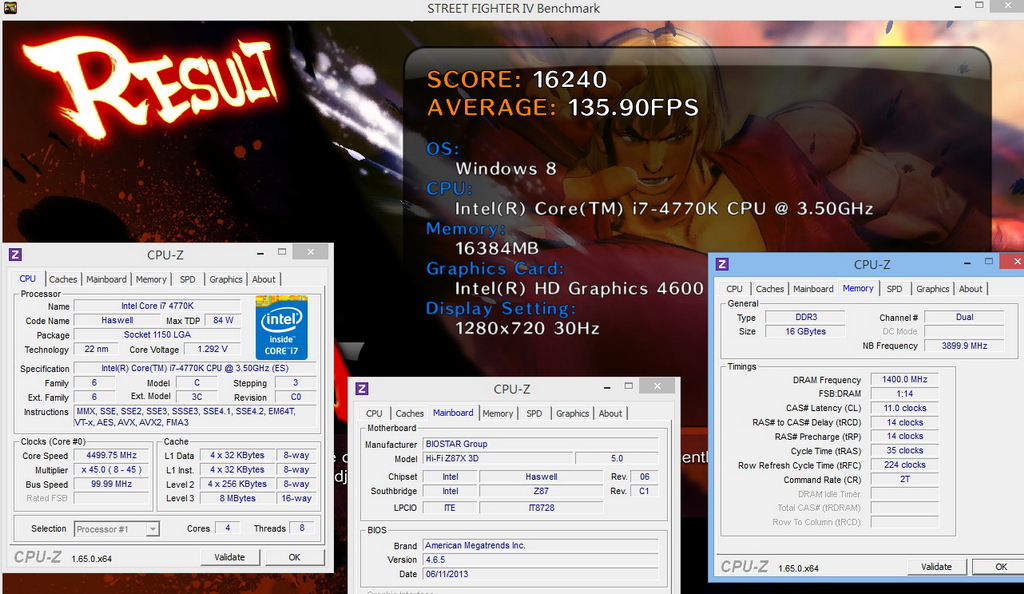Viewport: 1024px width, 594px height.
Task: Click the memory Type value 'DDR3'
Action: 806,317
